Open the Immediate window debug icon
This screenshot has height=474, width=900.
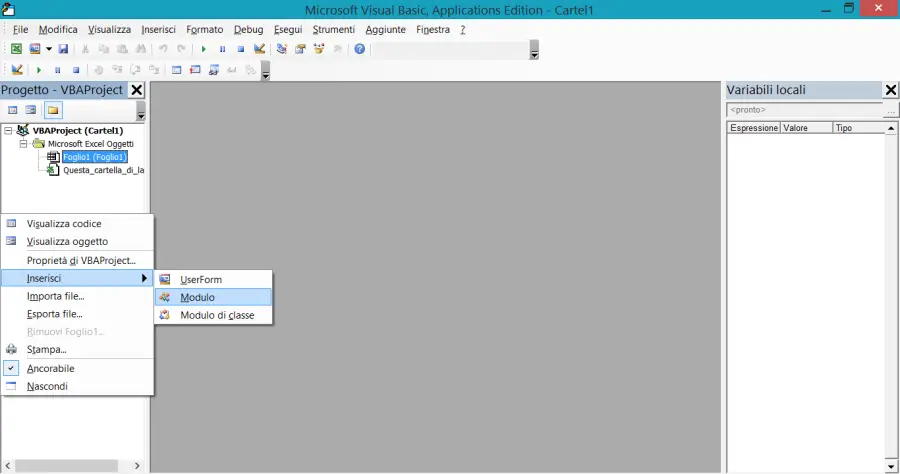[195, 70]
